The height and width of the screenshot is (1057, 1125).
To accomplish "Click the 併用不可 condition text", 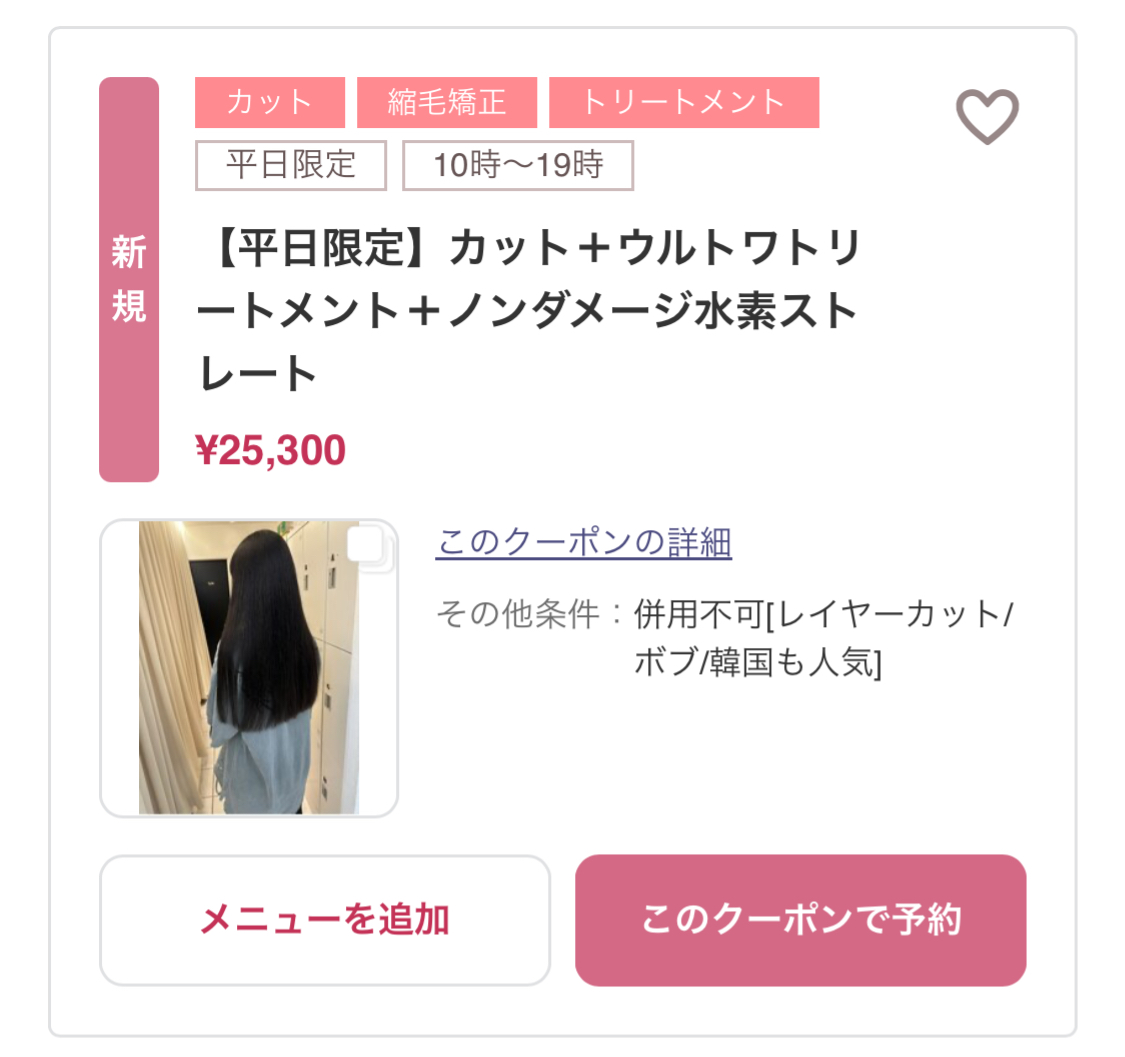I will coord(698,614).
